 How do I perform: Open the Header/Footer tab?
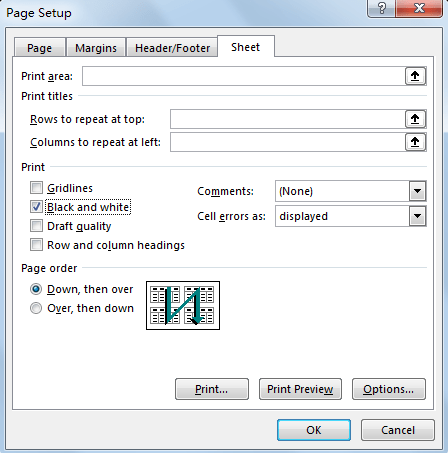pos(172,48)
